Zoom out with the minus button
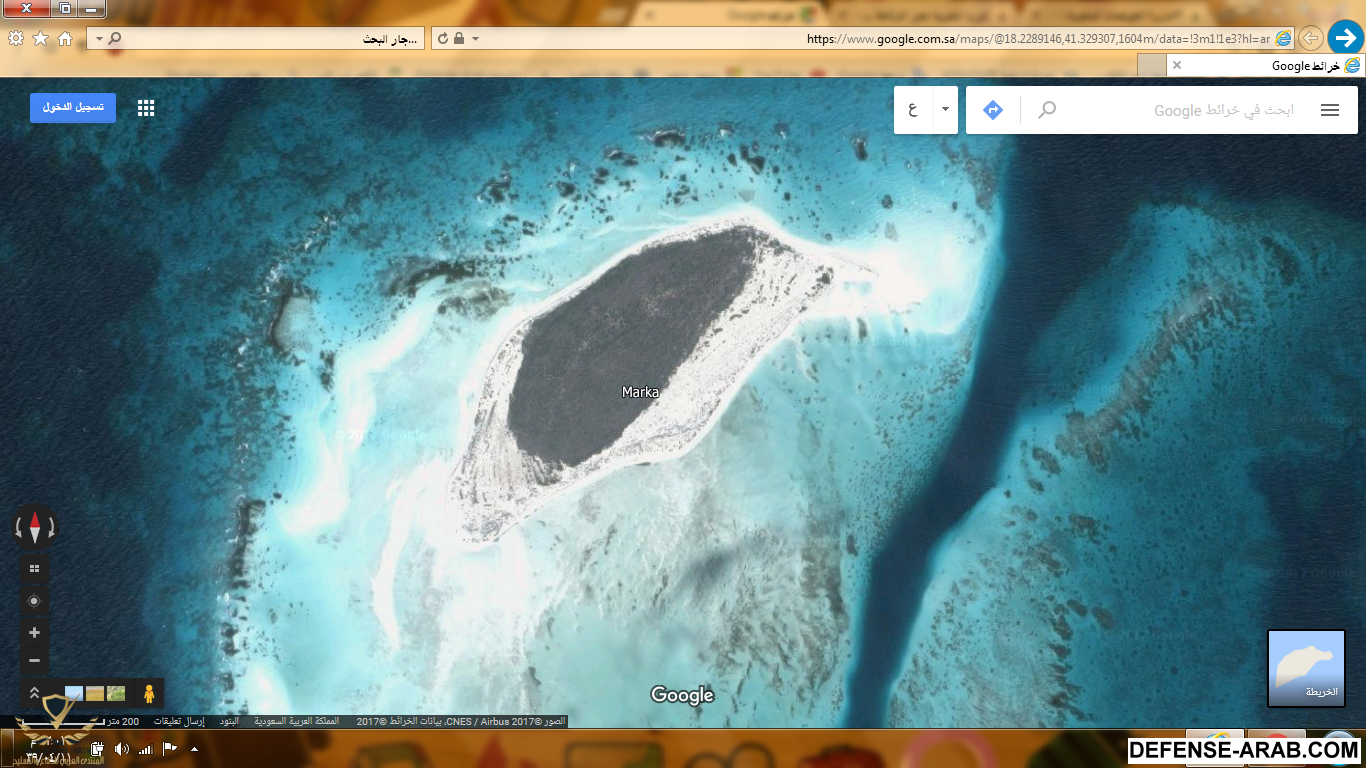1366x768 pixels. (x=34, y=660)
